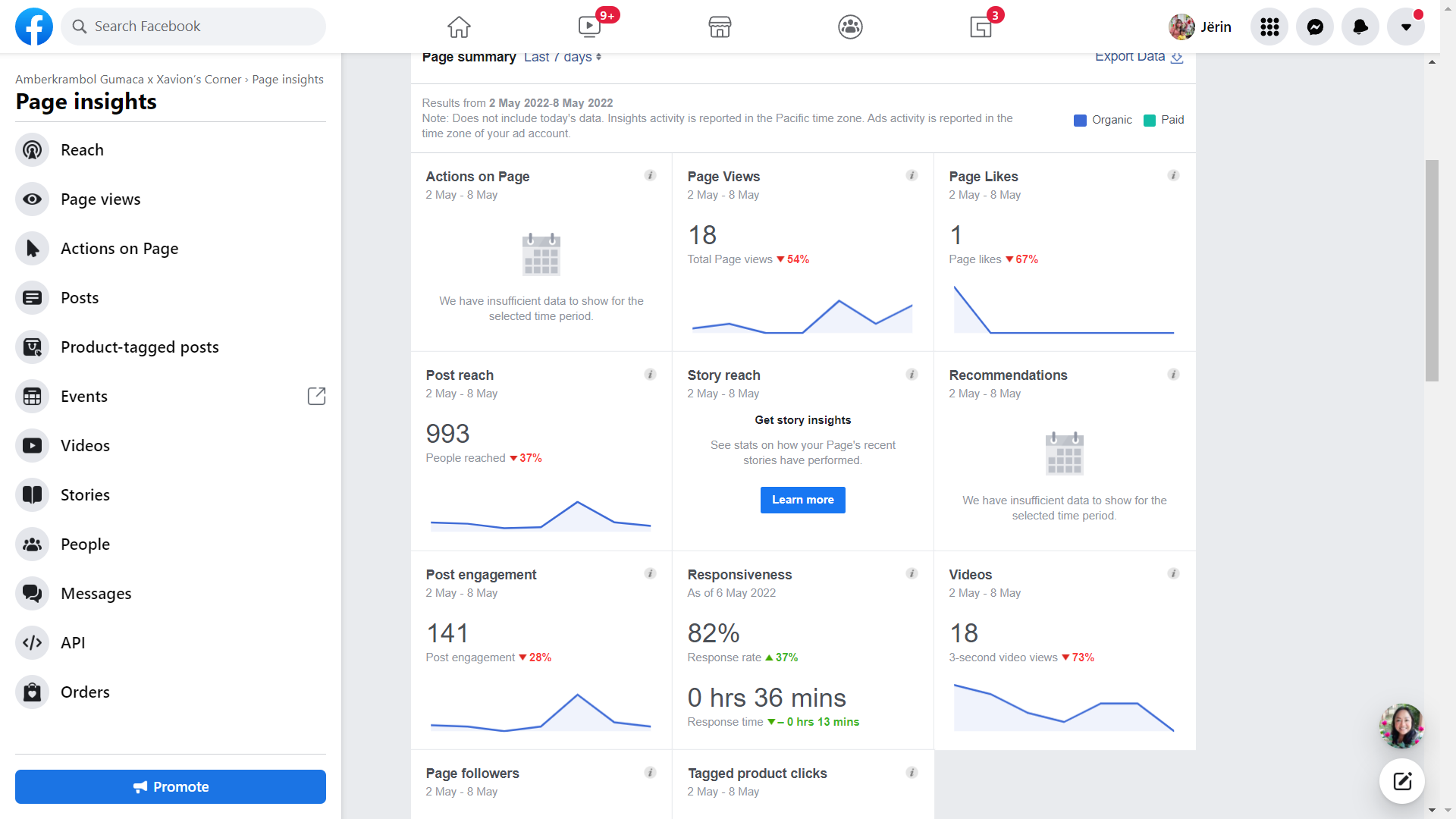Click the Learn more button for story insights

coord(802,500)
